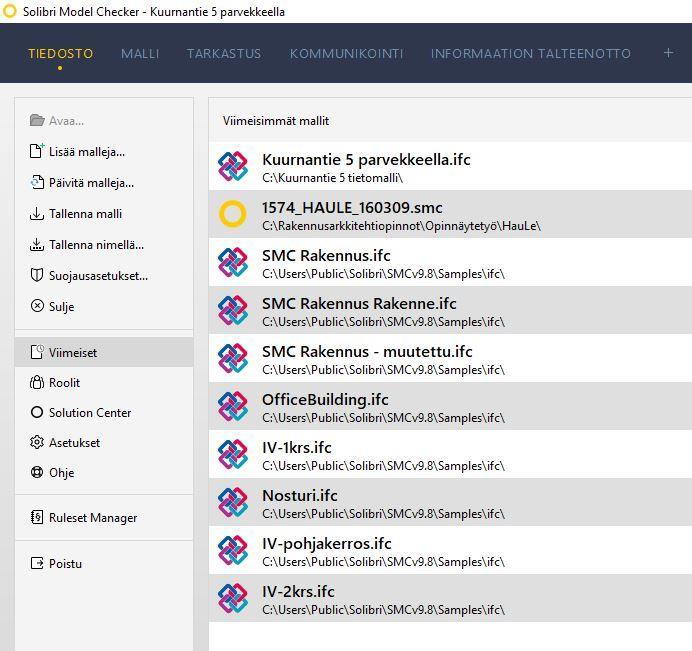Click the Ohje lifebuoy icon
The image size is (692, 651).
pyautogui.click(x=37, y=472)
